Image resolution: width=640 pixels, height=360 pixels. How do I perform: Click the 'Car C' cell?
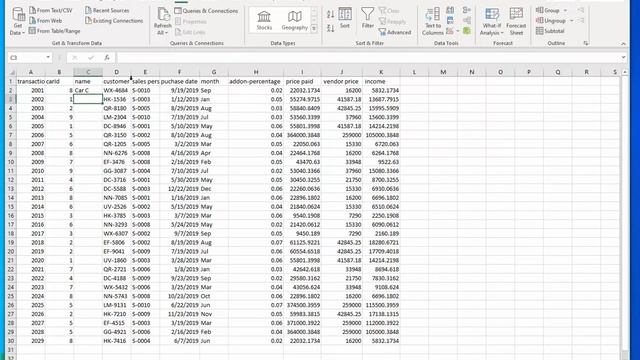click(88, 90)
